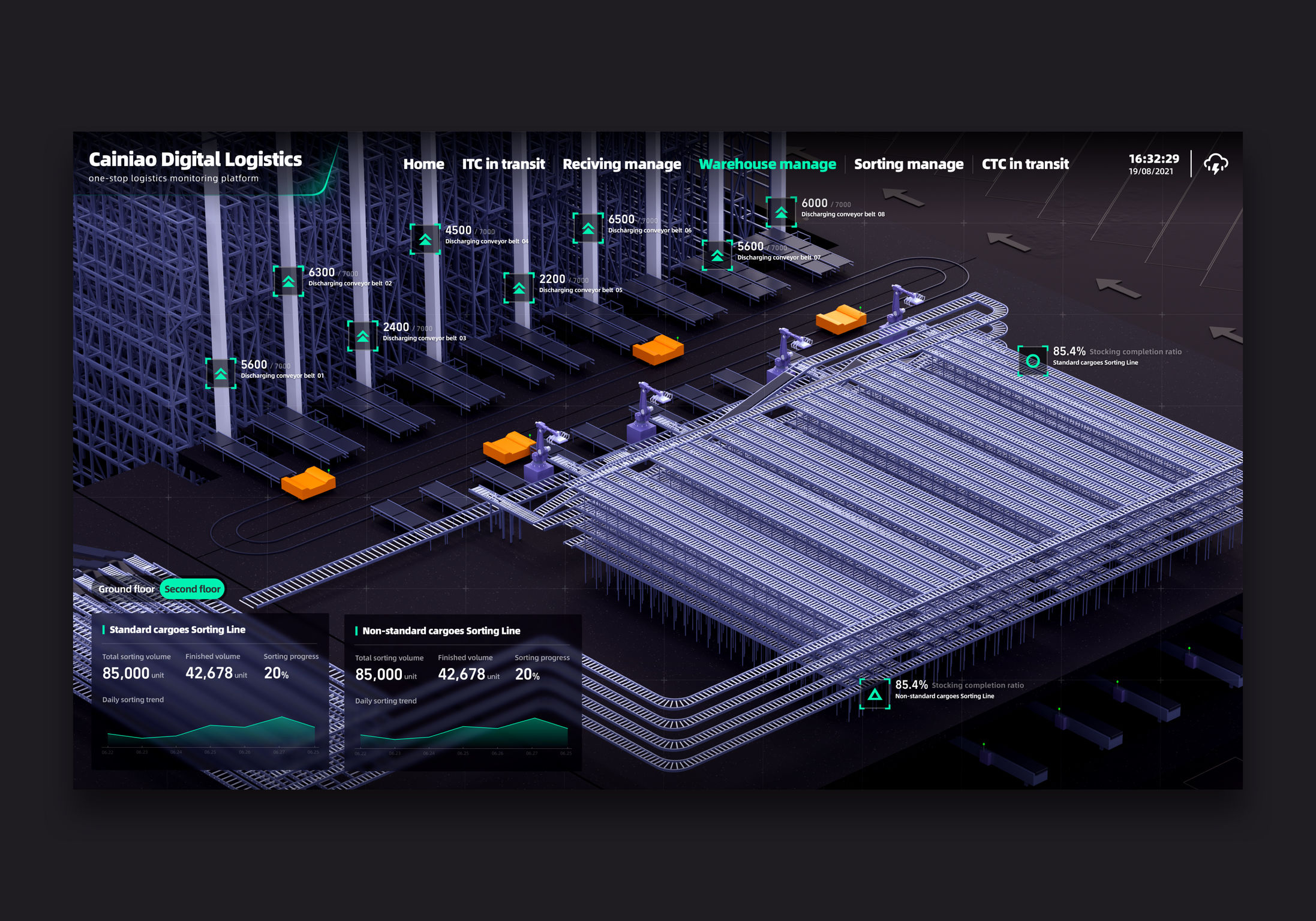Click 'Discharging conveyor belt 01' label
1316x921 pixels.
tap(282, 375)
